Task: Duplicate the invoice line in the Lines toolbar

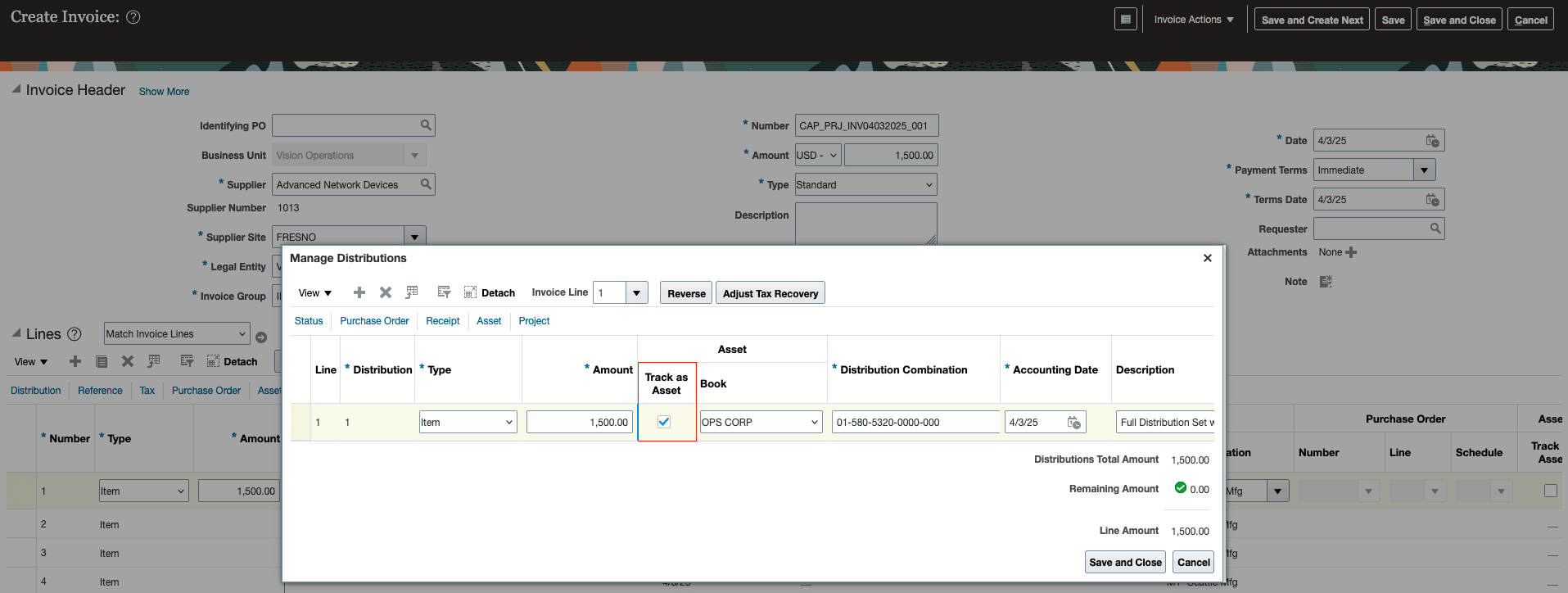Action: (102, 361)
